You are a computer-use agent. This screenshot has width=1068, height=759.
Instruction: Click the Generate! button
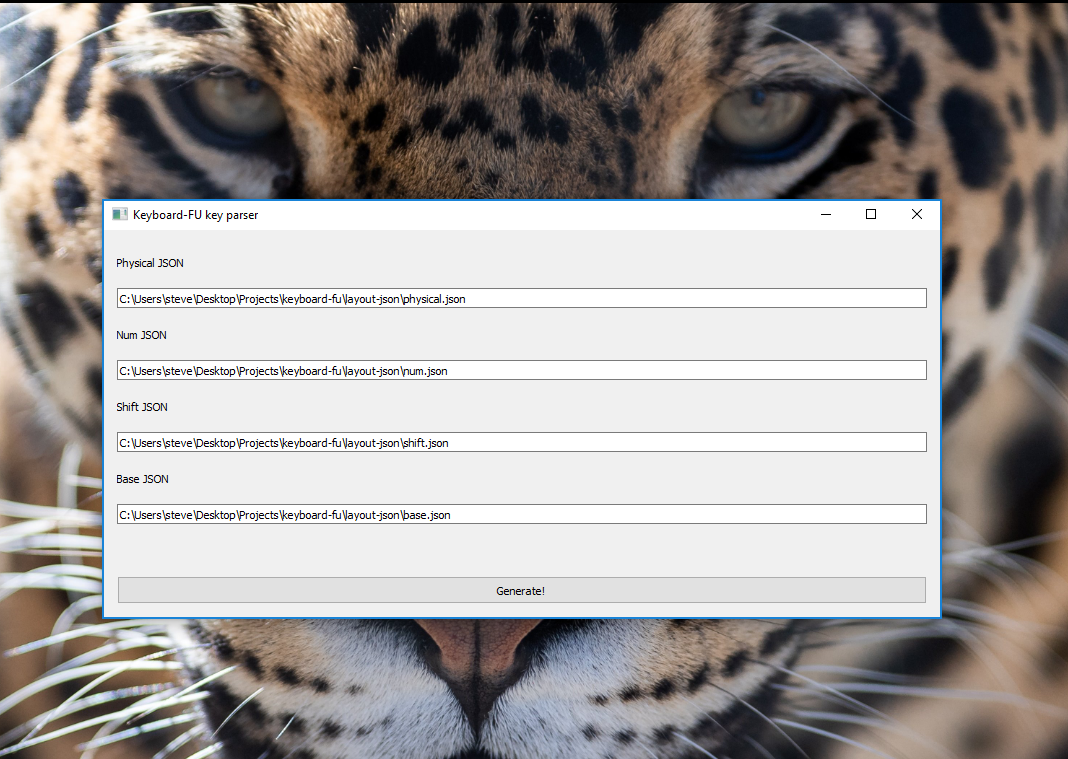point(521,590)
